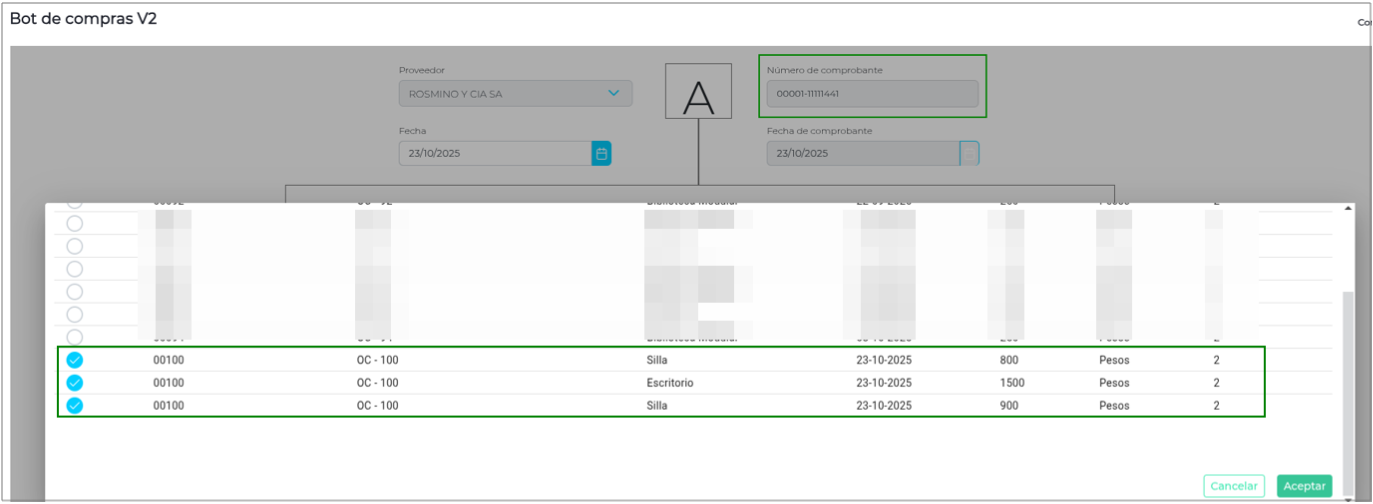Uncheck the Silla row priced 800
Screen dimensions: 1373x504
[74, 360]
